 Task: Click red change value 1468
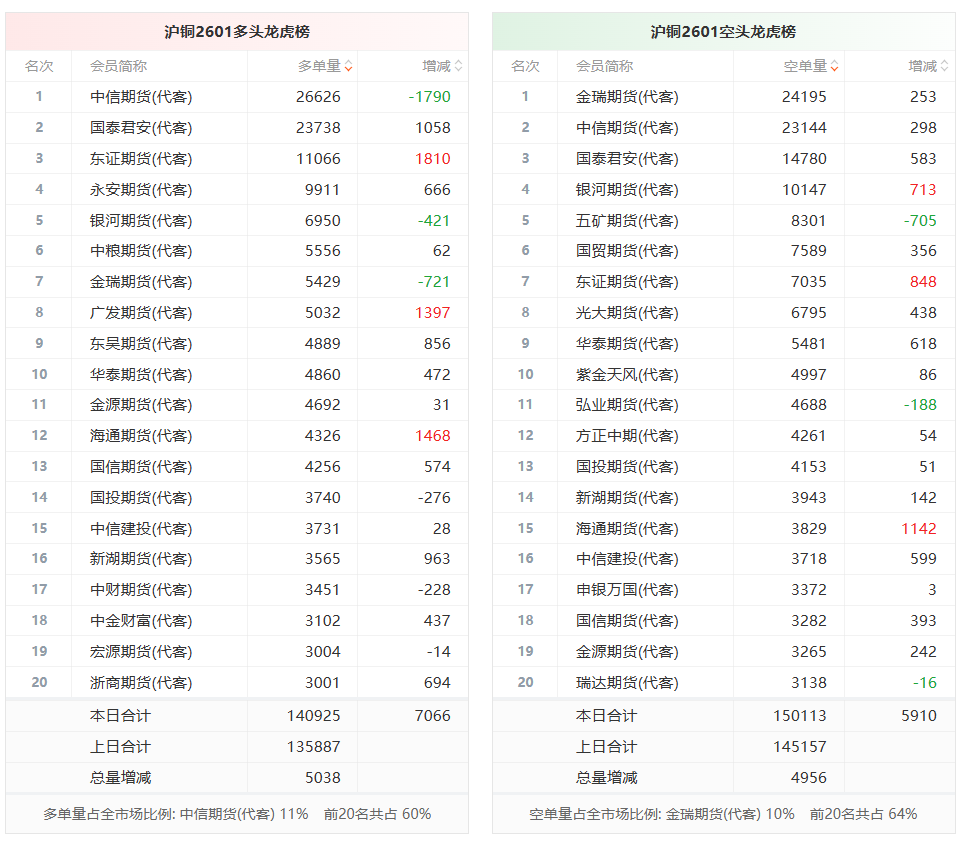(x=433, y=436)
